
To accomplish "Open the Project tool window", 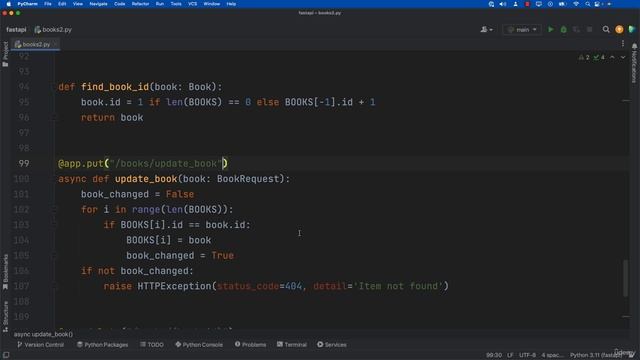I will point(5,54).
